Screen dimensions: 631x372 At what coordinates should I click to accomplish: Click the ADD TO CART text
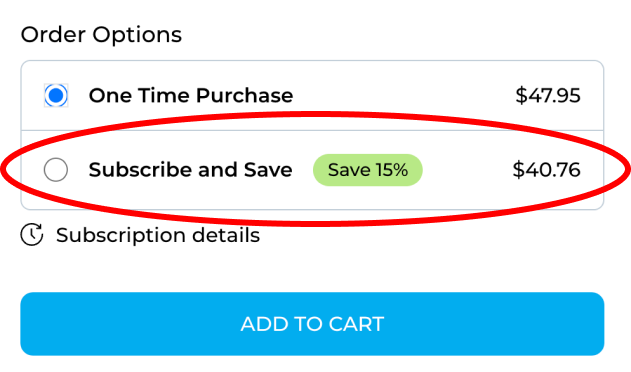(x=312, y=324)
